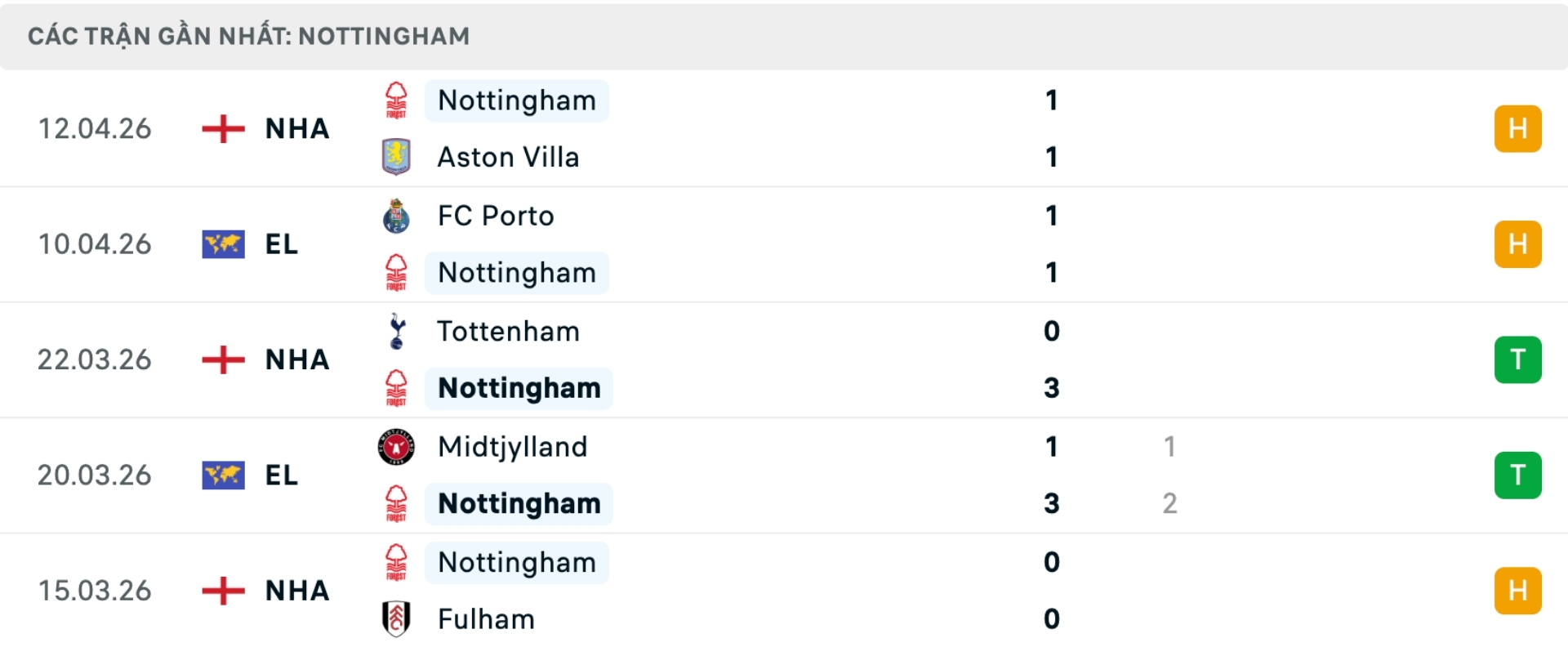
Task: Click the 15.03.26 match date
Action: coord(95,591)
